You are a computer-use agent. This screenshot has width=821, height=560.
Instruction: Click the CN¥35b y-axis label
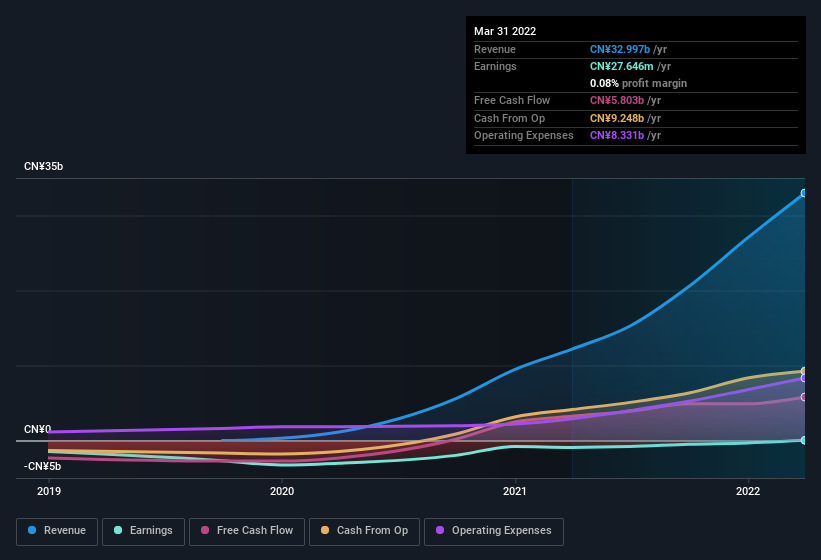43,166
